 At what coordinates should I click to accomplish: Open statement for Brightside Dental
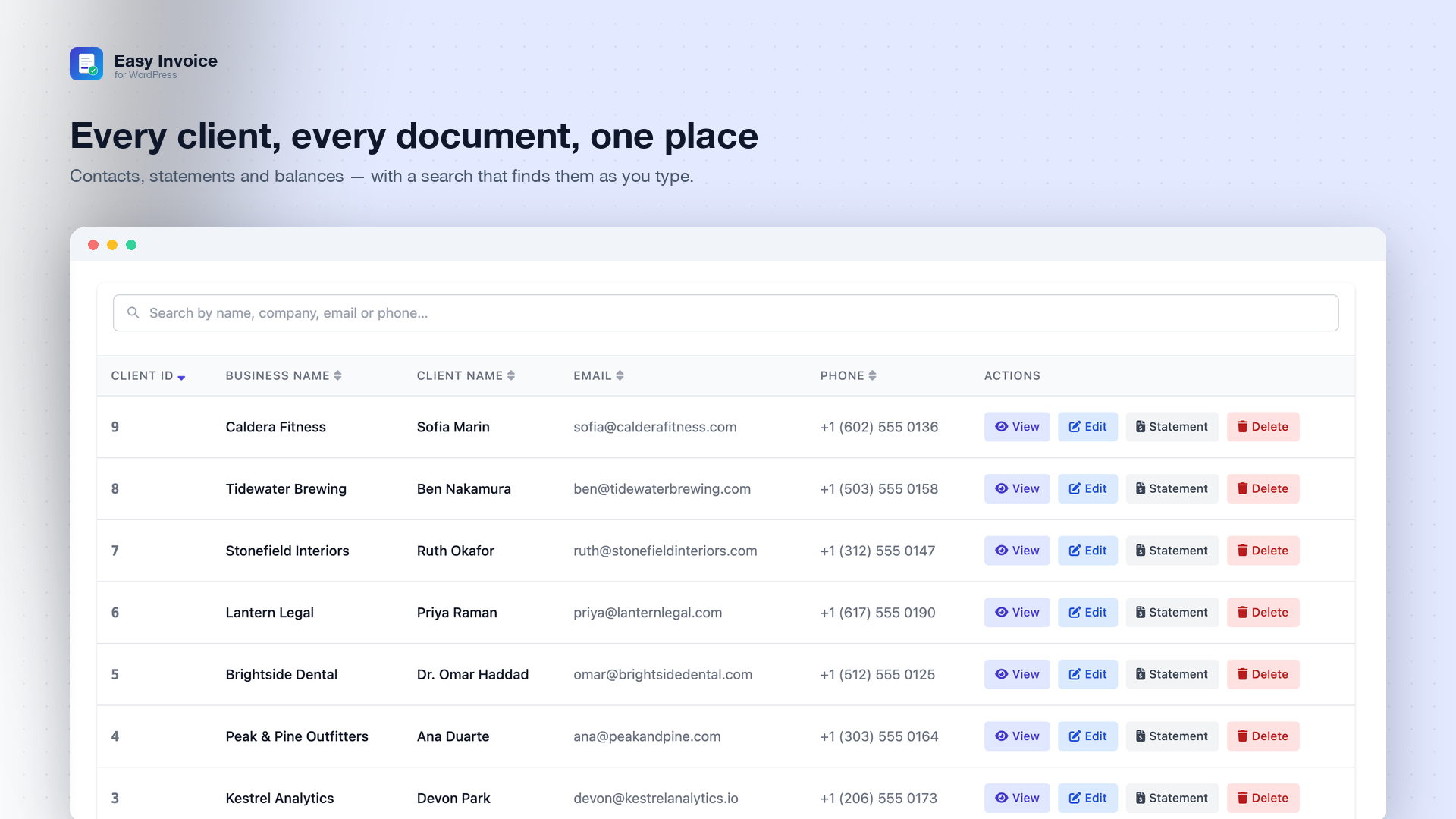pos(1172,674)
